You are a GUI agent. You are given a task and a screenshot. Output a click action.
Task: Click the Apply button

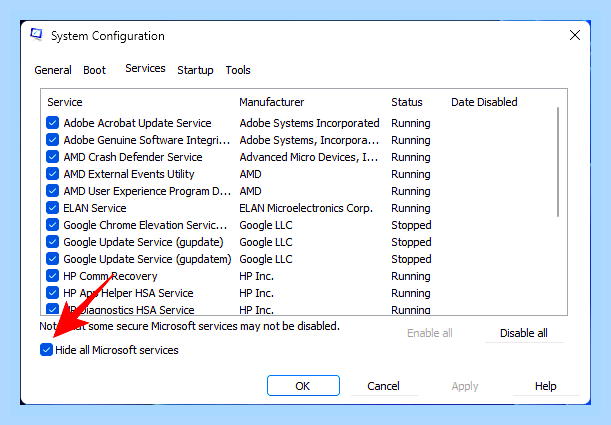pos(465,386)
